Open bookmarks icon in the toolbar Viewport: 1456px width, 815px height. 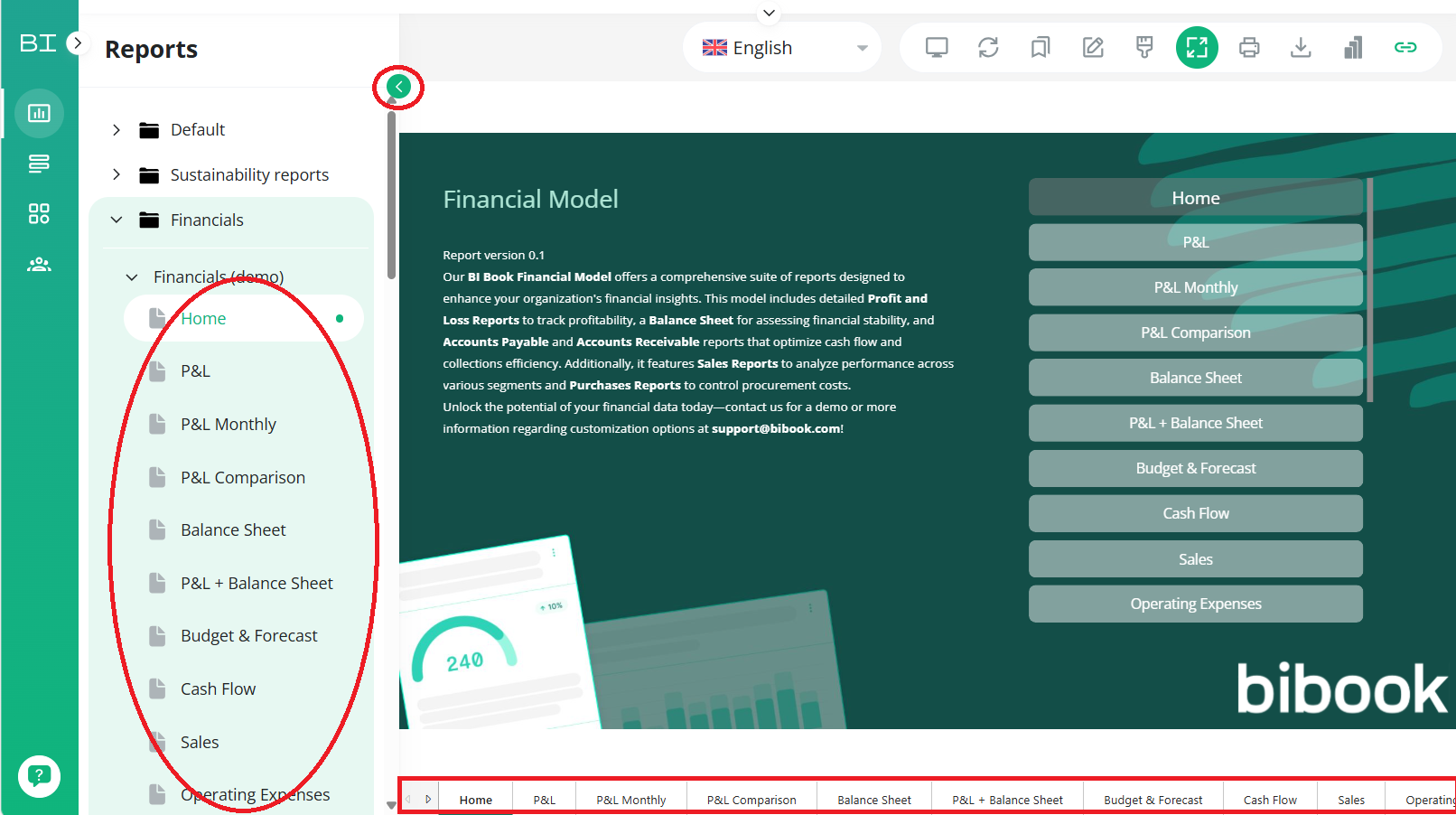[1041, 47]
